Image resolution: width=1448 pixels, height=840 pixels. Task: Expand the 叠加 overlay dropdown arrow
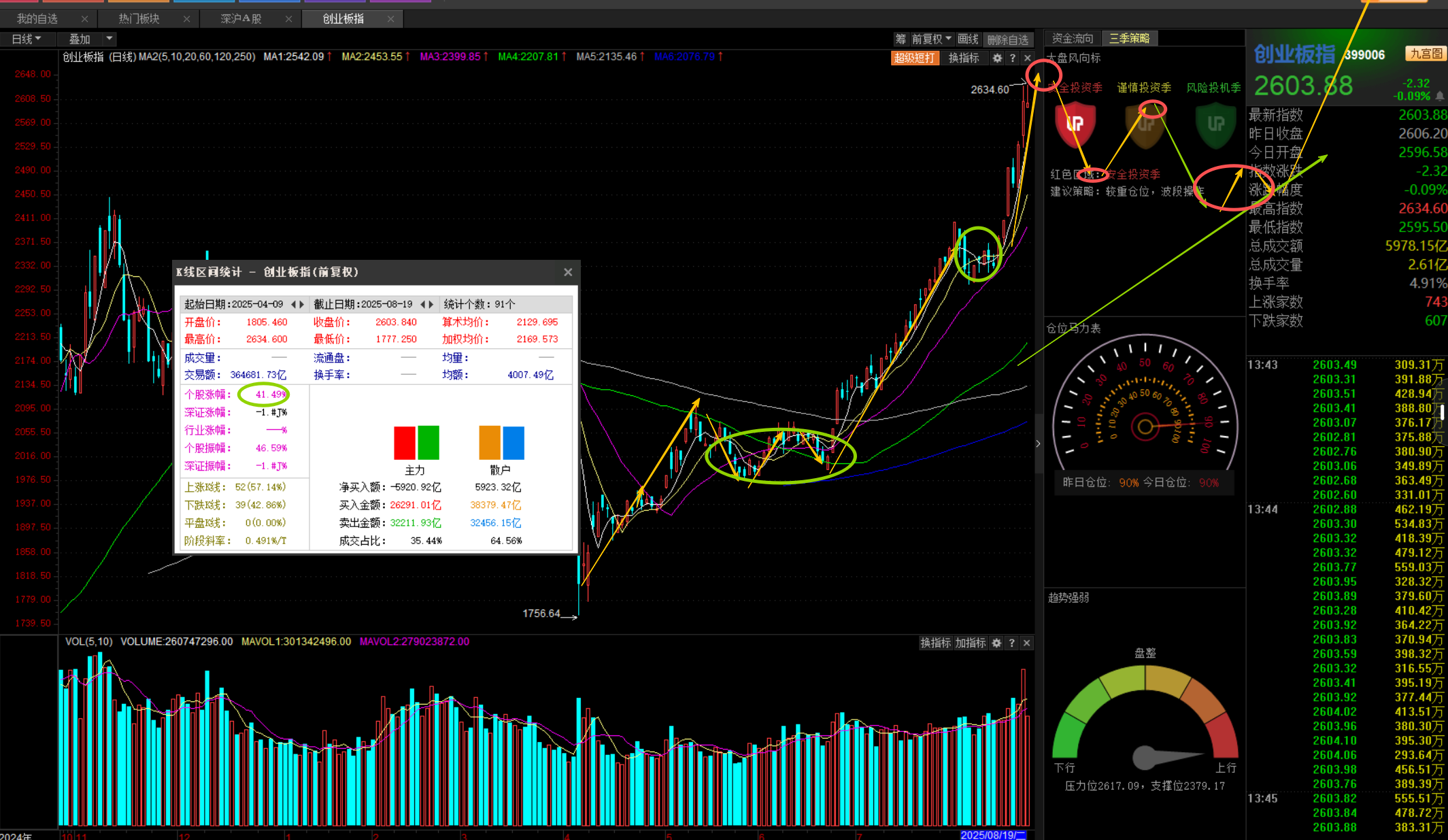pos(109,39)
